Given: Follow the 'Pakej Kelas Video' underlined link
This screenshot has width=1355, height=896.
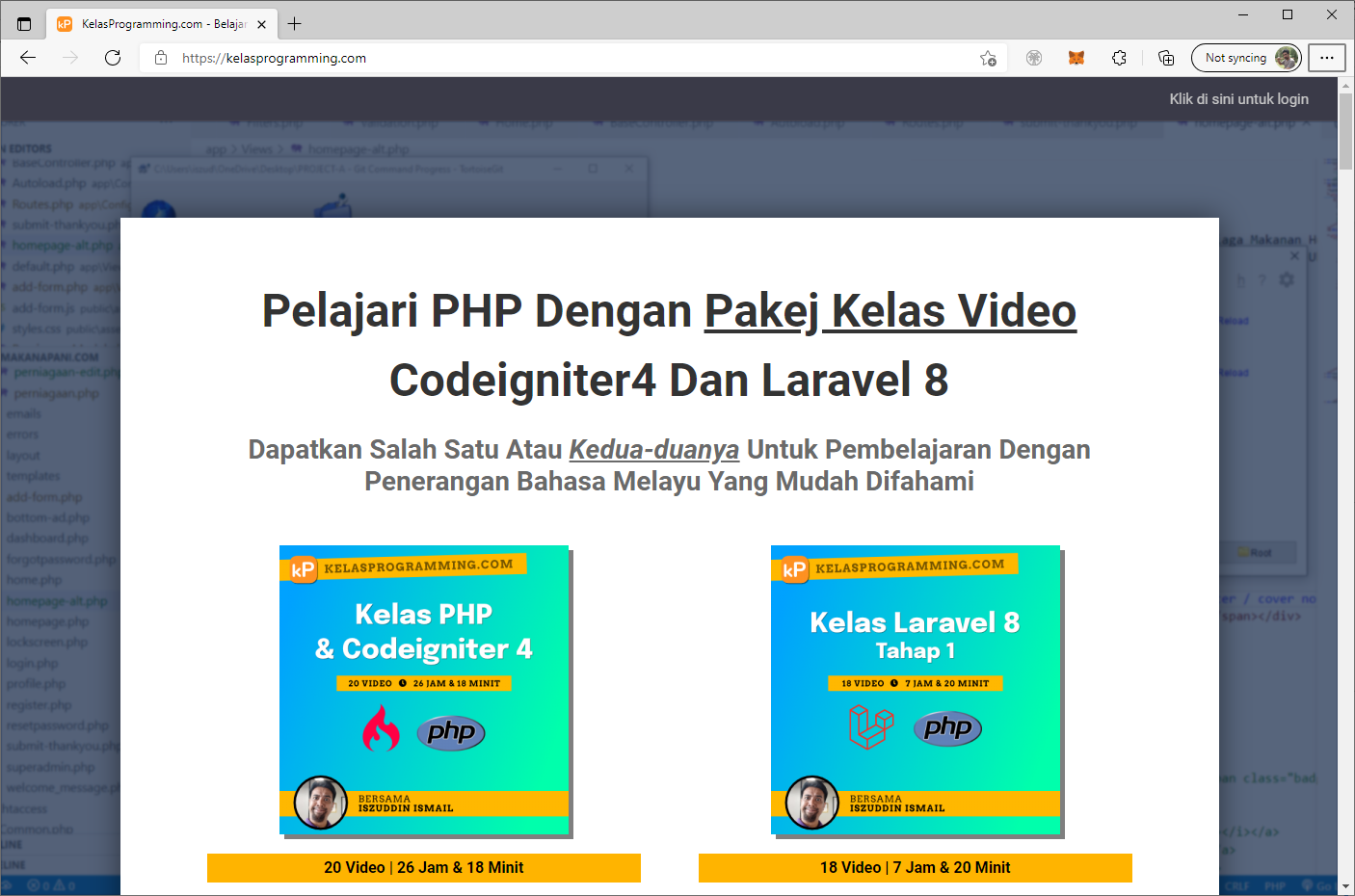Looking at the screenshot, I should point(890,311).
